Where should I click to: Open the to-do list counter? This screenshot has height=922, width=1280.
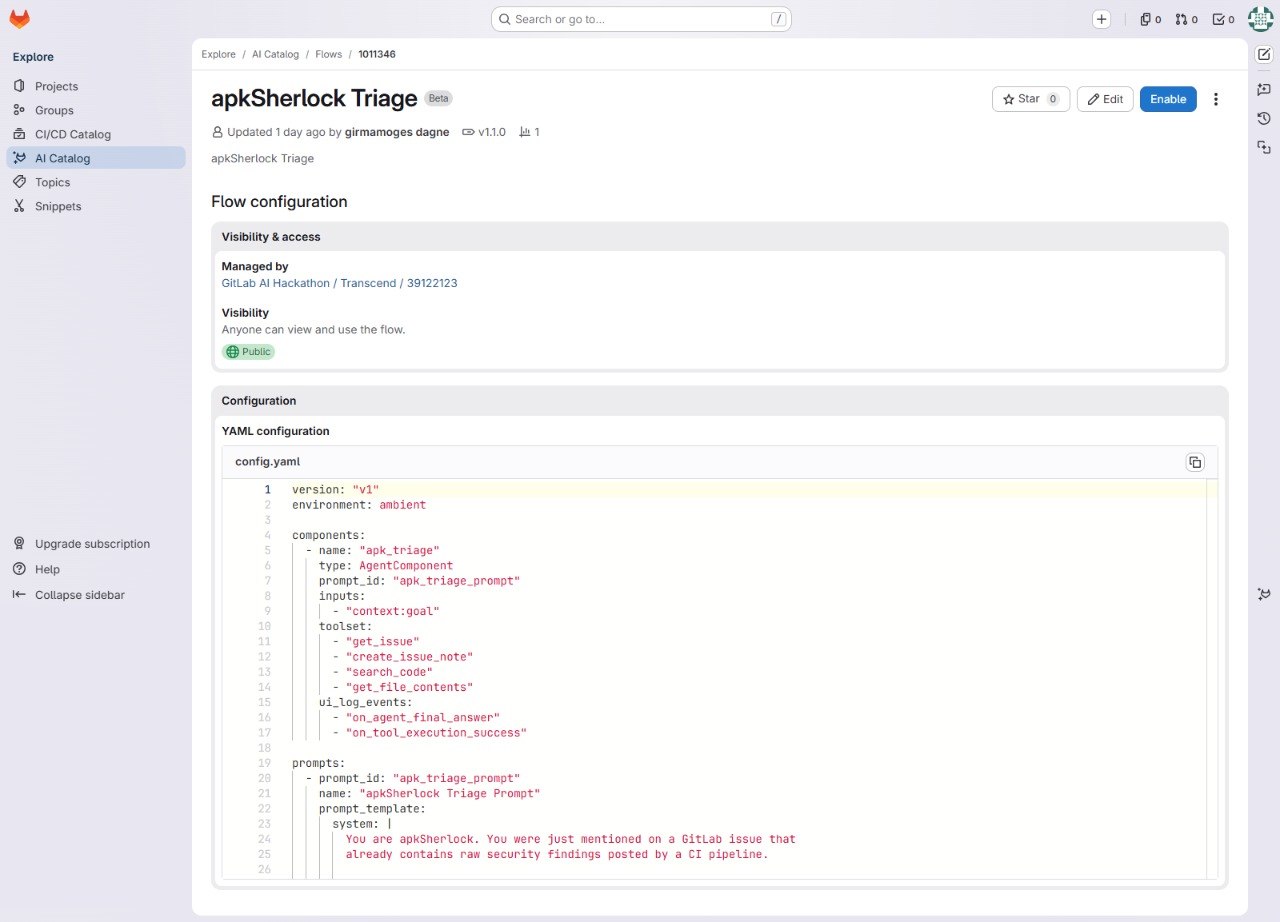(x=1223, y=19)
